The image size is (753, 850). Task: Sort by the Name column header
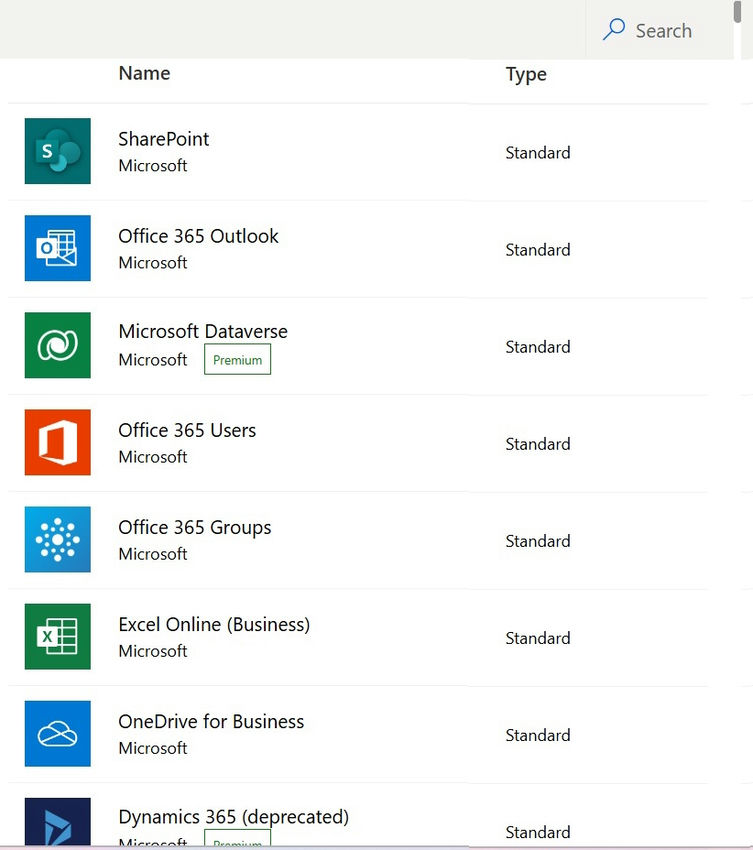144,73
